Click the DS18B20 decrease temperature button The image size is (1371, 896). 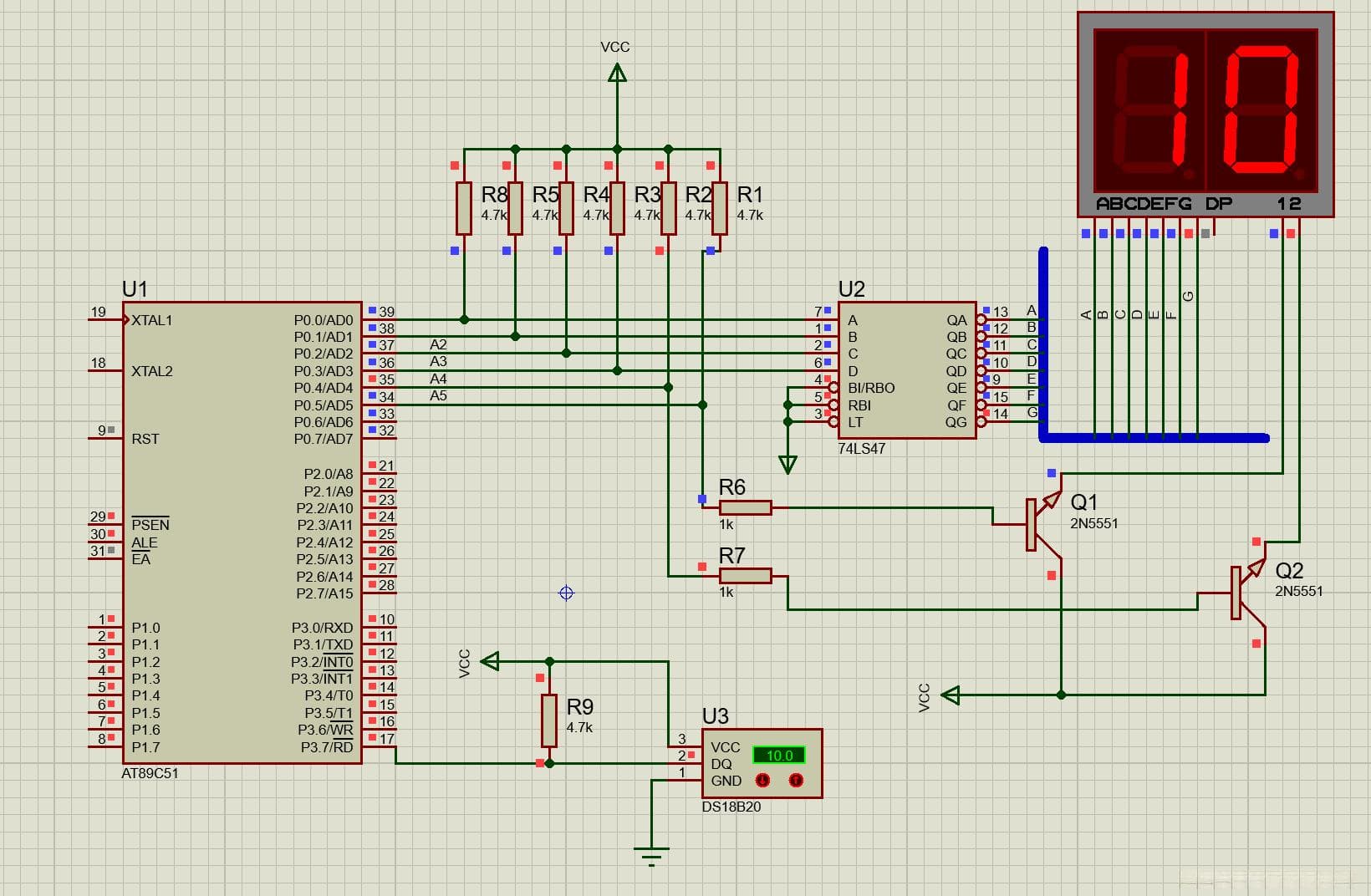(x=762, y=780)
